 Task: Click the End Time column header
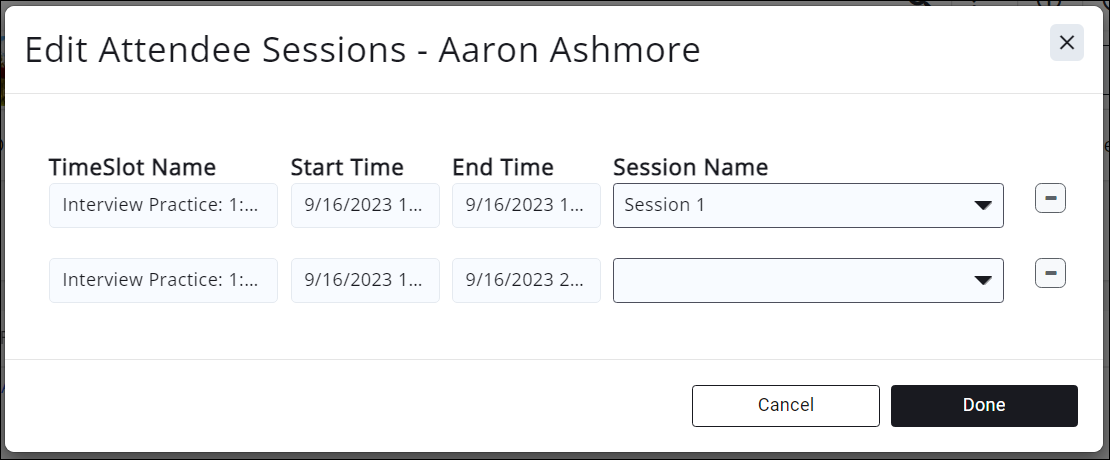coord(503,167)
